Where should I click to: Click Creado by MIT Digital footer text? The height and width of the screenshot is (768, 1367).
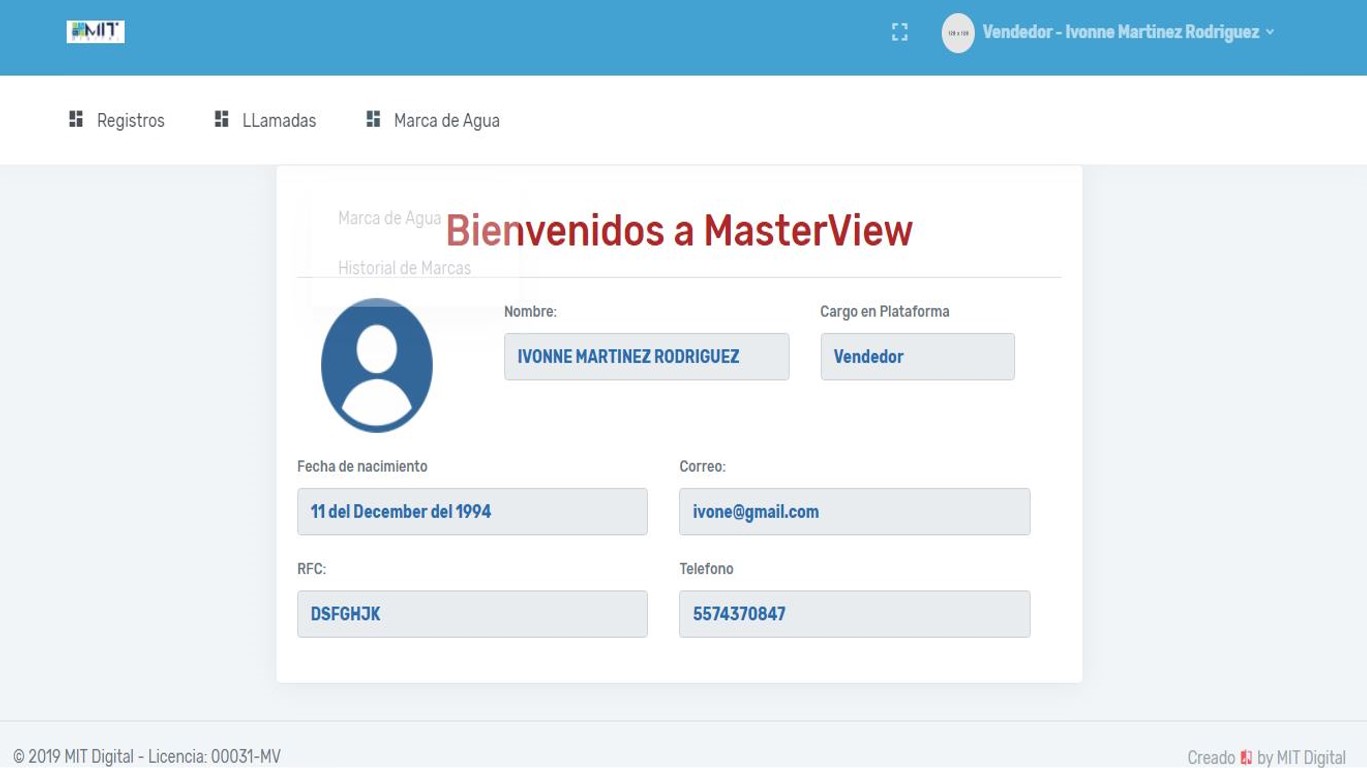pyautogui.click(x=1266, y=757)
